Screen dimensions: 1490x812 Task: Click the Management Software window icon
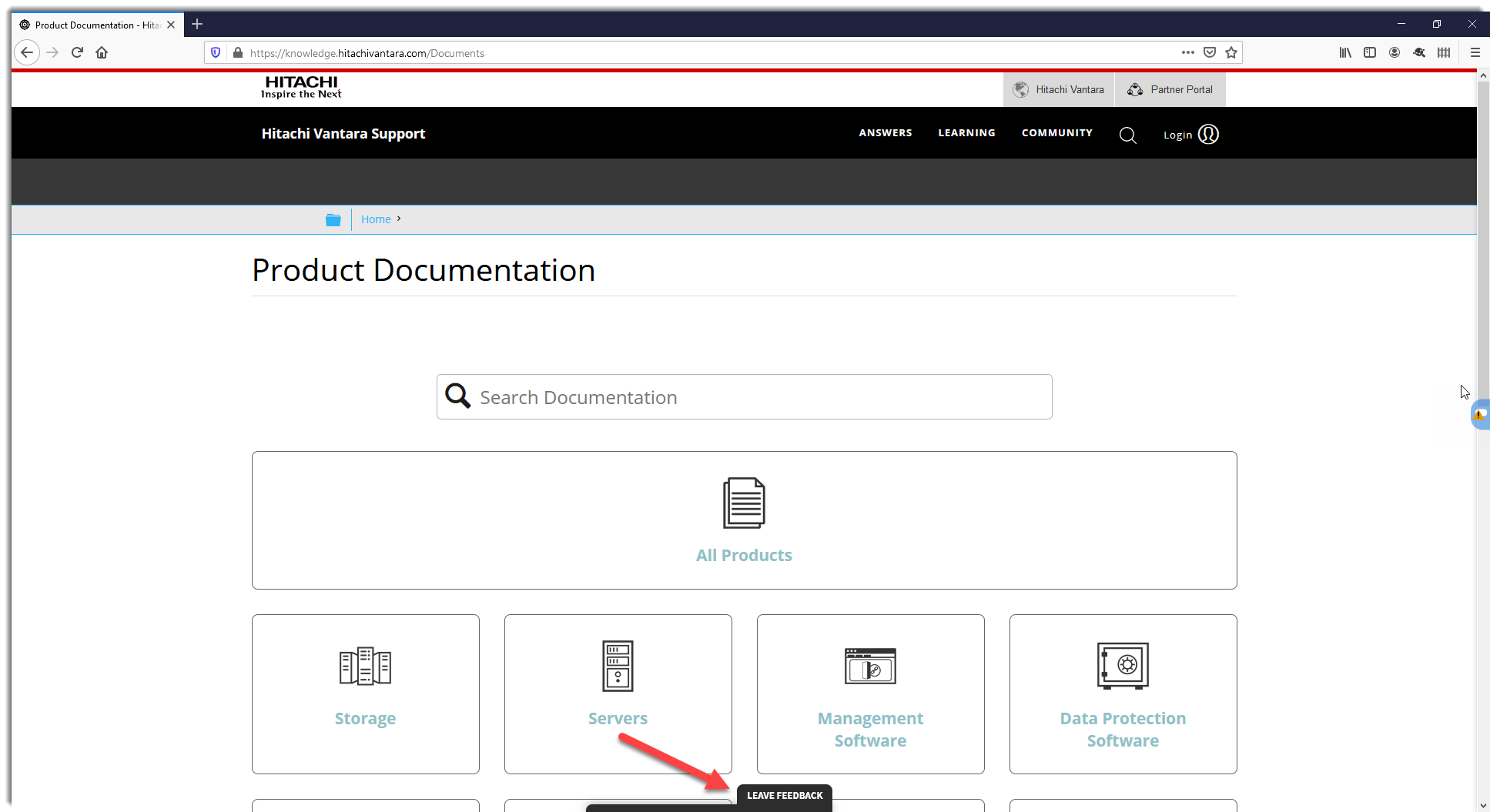pos(870,666)
